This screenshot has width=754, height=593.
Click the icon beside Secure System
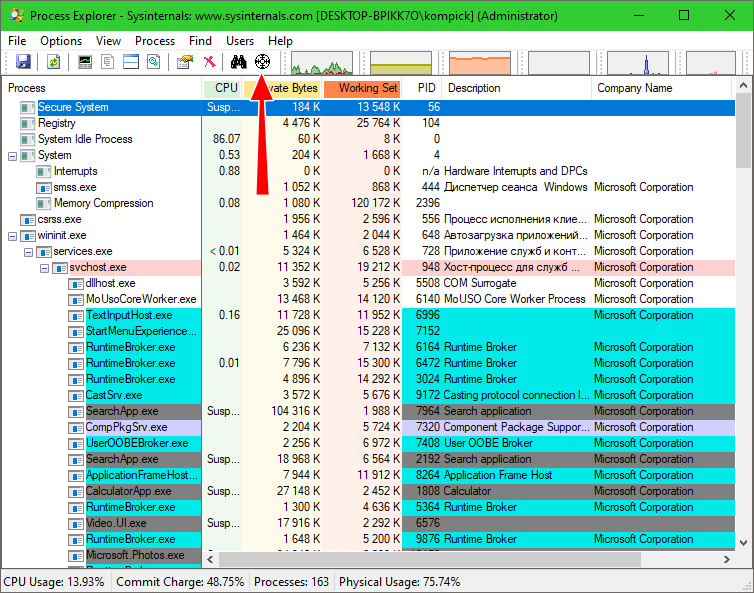pyautogui.click(x=27, y=107)
